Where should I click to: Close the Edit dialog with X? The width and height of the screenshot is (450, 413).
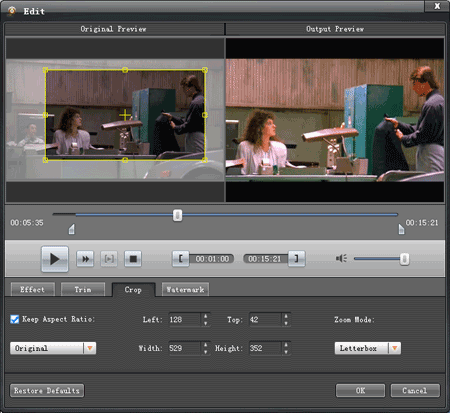(437, 6)
